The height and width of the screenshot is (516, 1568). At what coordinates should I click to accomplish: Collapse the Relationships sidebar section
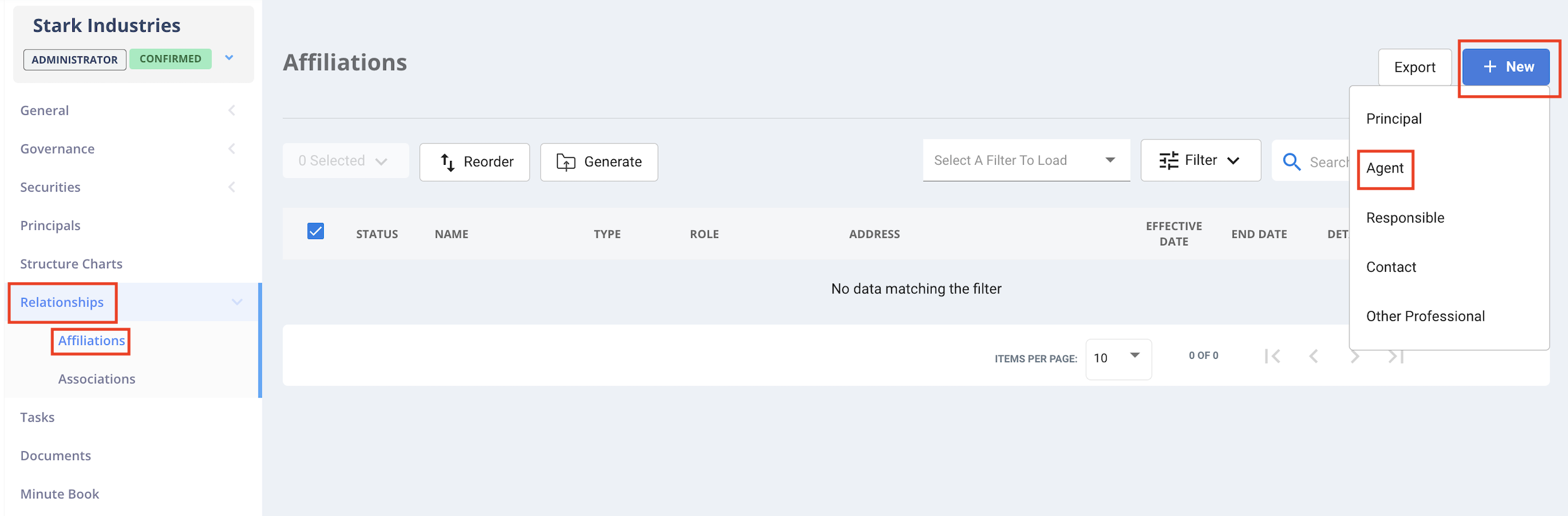click(236, 302)
